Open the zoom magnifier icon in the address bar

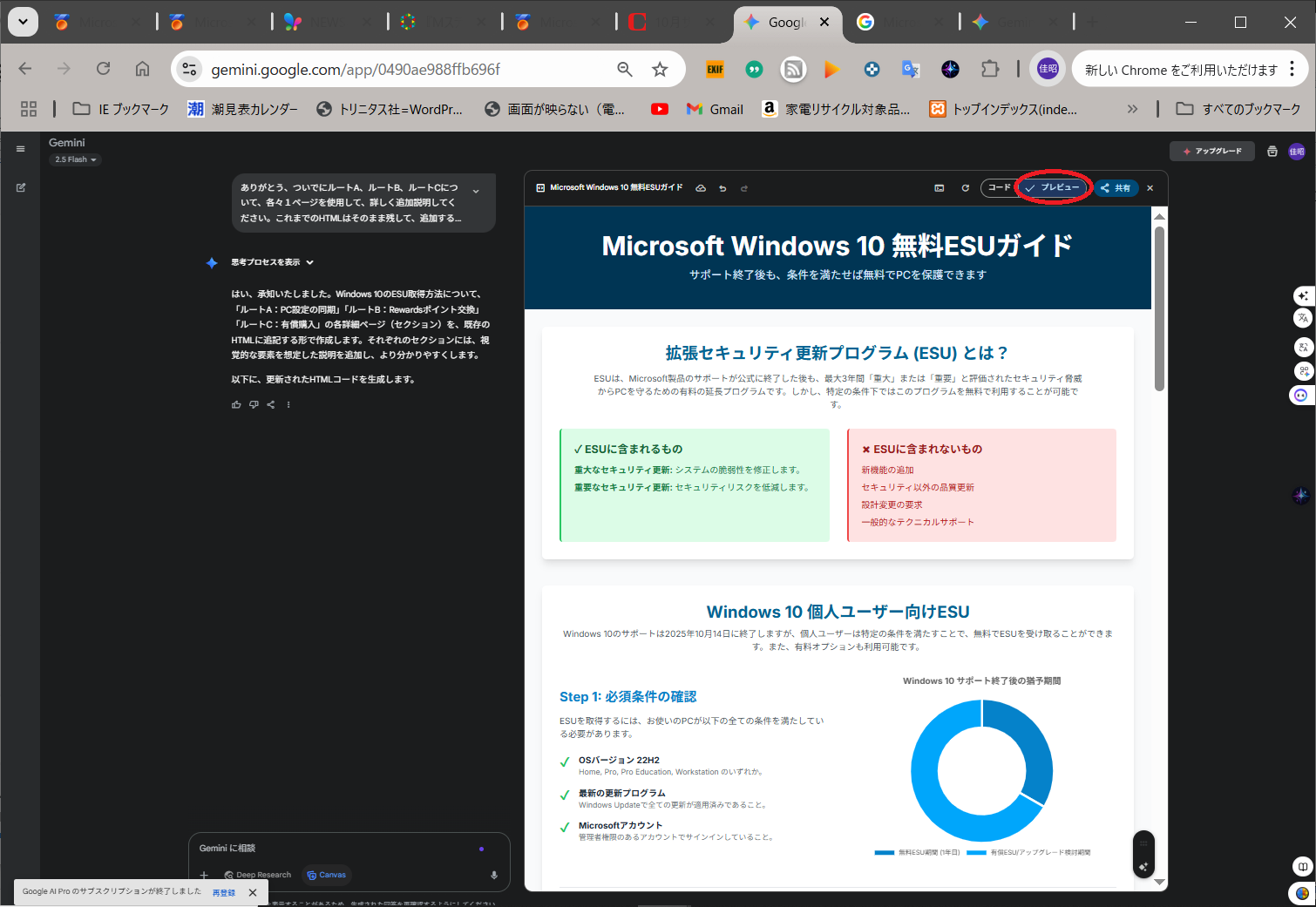click(x=625, y=69)
